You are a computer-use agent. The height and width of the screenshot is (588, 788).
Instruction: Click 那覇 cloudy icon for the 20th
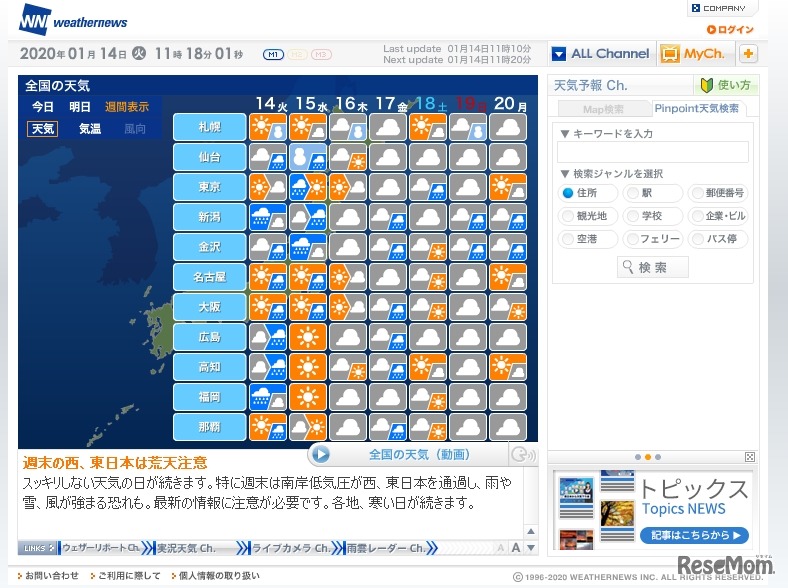point(508,427)
